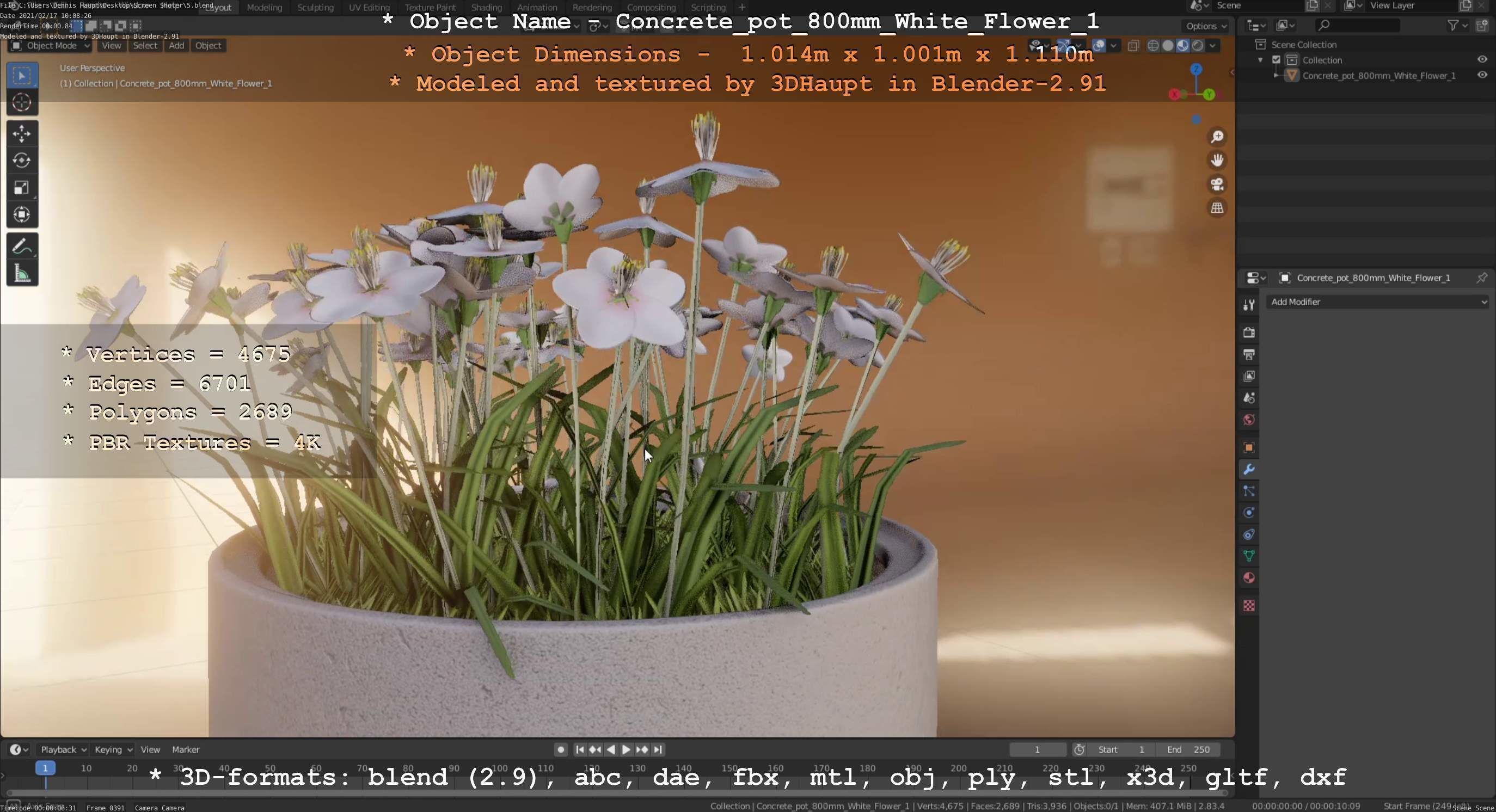Open Scene properties tab
The height and width of the screenshot is (812, 1496).
pos(1249,398)
